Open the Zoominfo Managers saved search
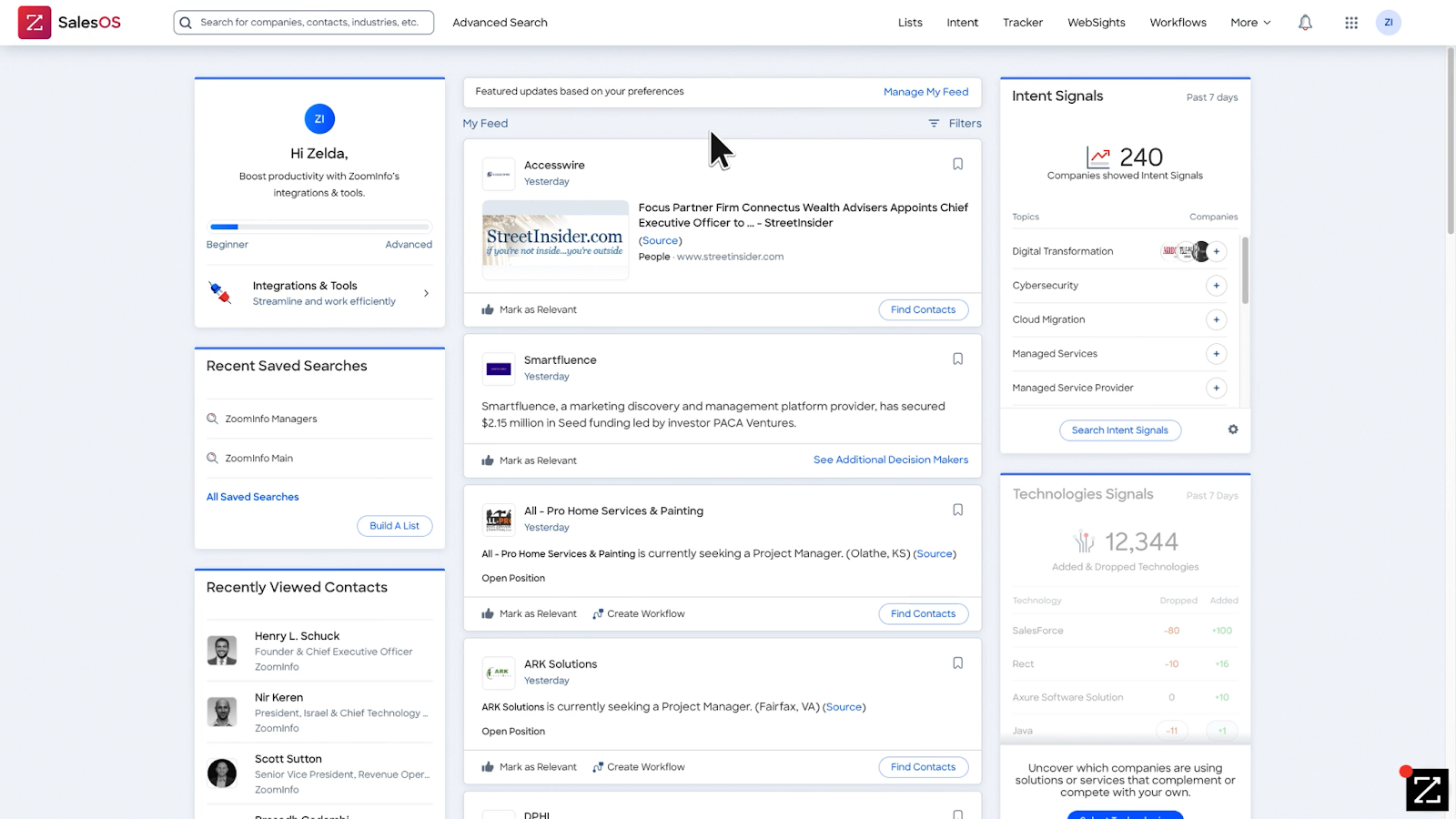 coord(271,419)
